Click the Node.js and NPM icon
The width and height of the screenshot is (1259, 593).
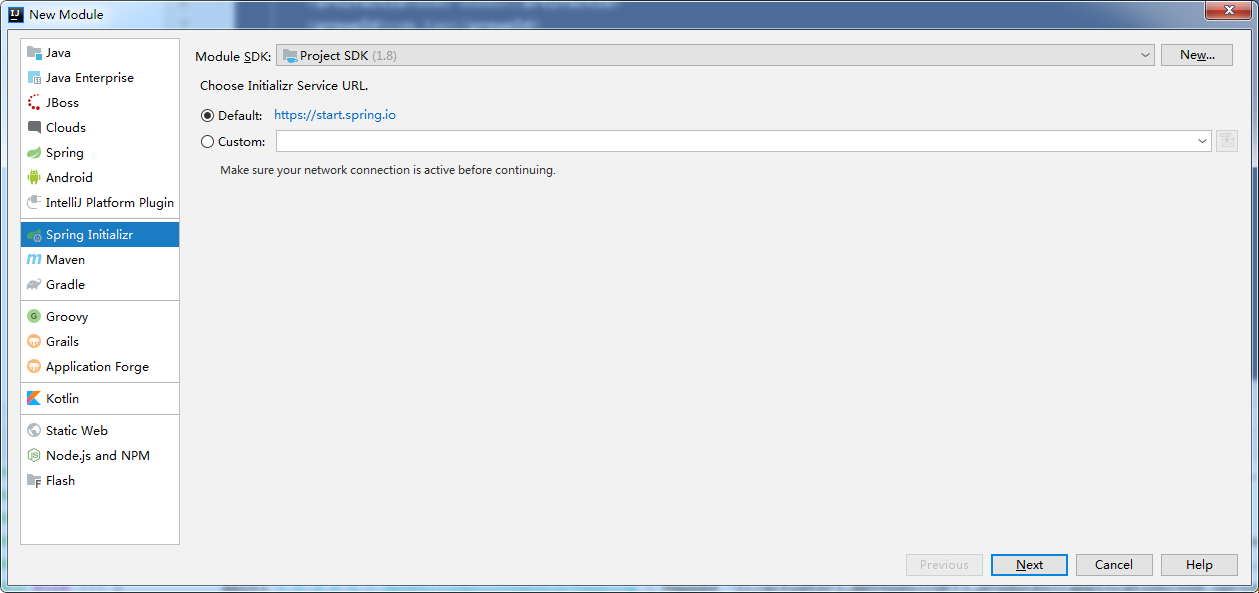coord(34,456)
